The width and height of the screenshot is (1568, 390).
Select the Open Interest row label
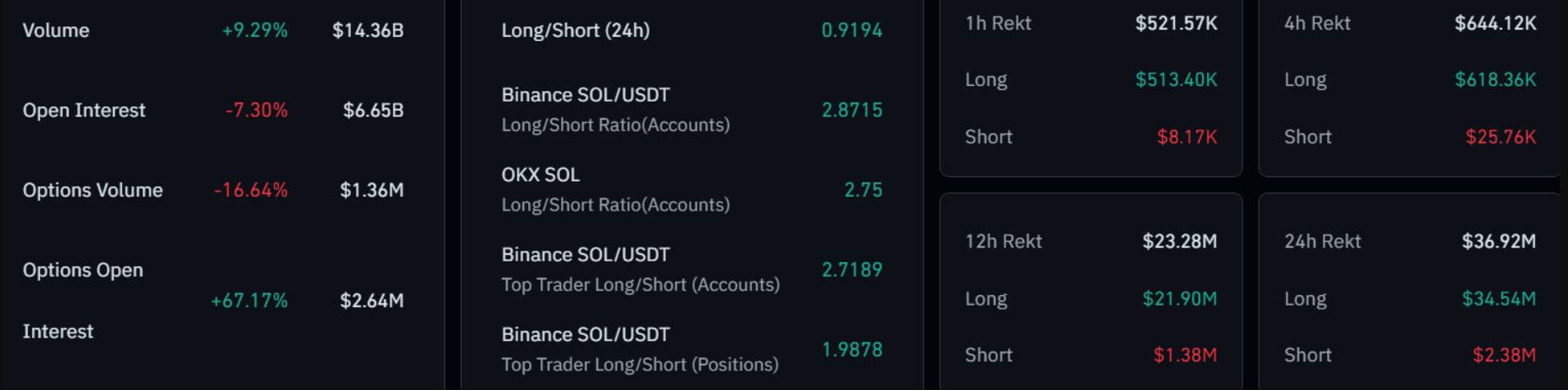tap(84, 110)
